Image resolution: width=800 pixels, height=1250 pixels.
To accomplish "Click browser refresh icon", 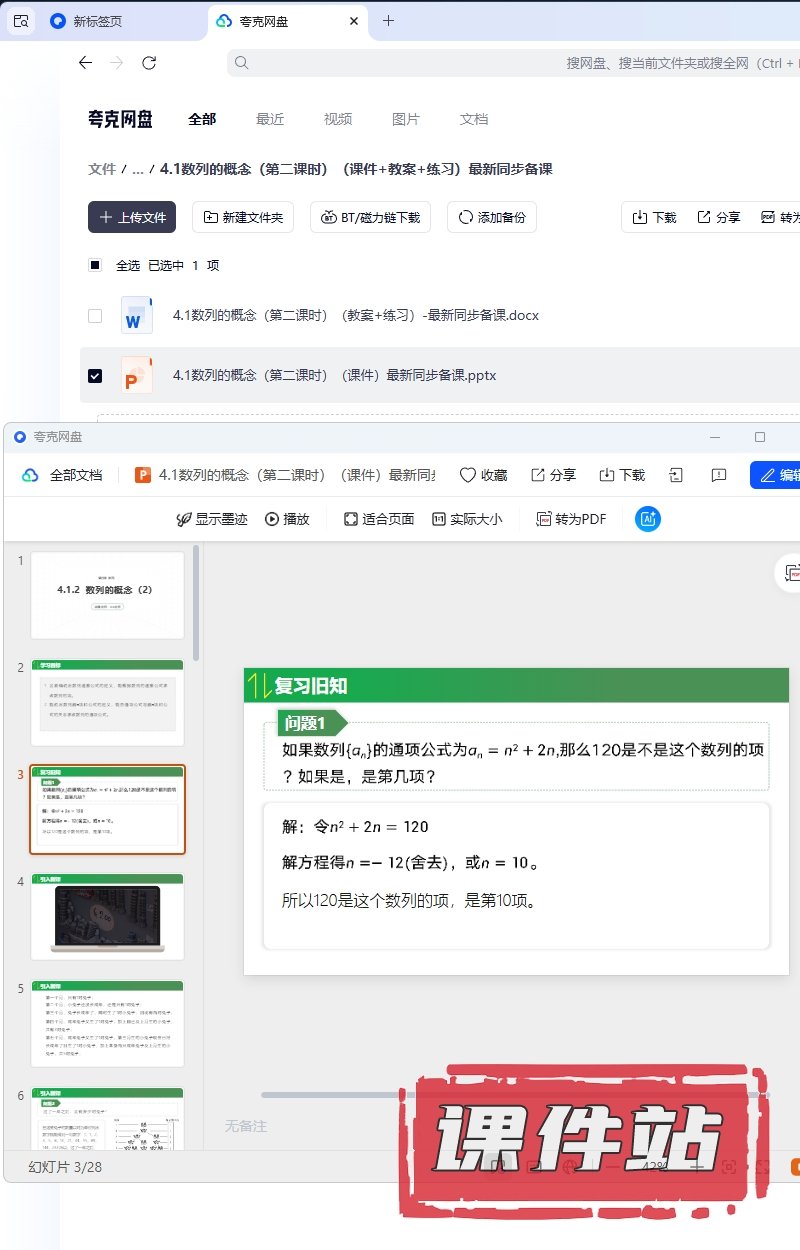I will 149,63.
